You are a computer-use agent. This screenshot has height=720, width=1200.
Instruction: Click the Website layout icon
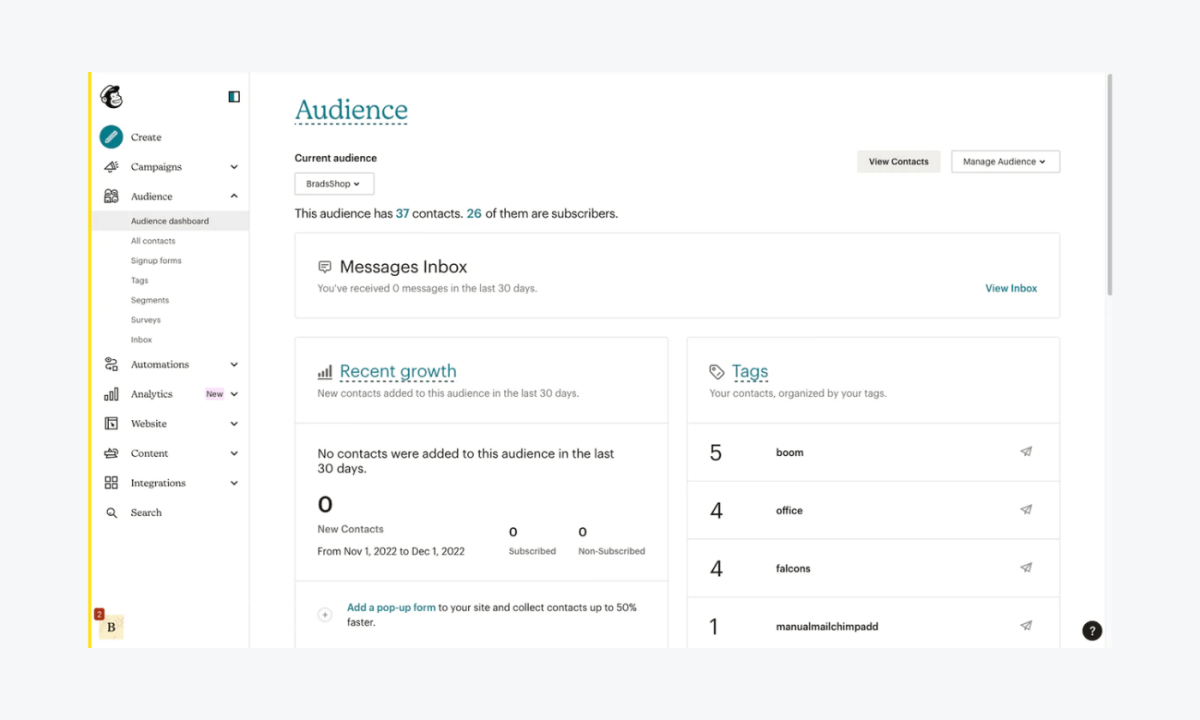tap(111, 424)
